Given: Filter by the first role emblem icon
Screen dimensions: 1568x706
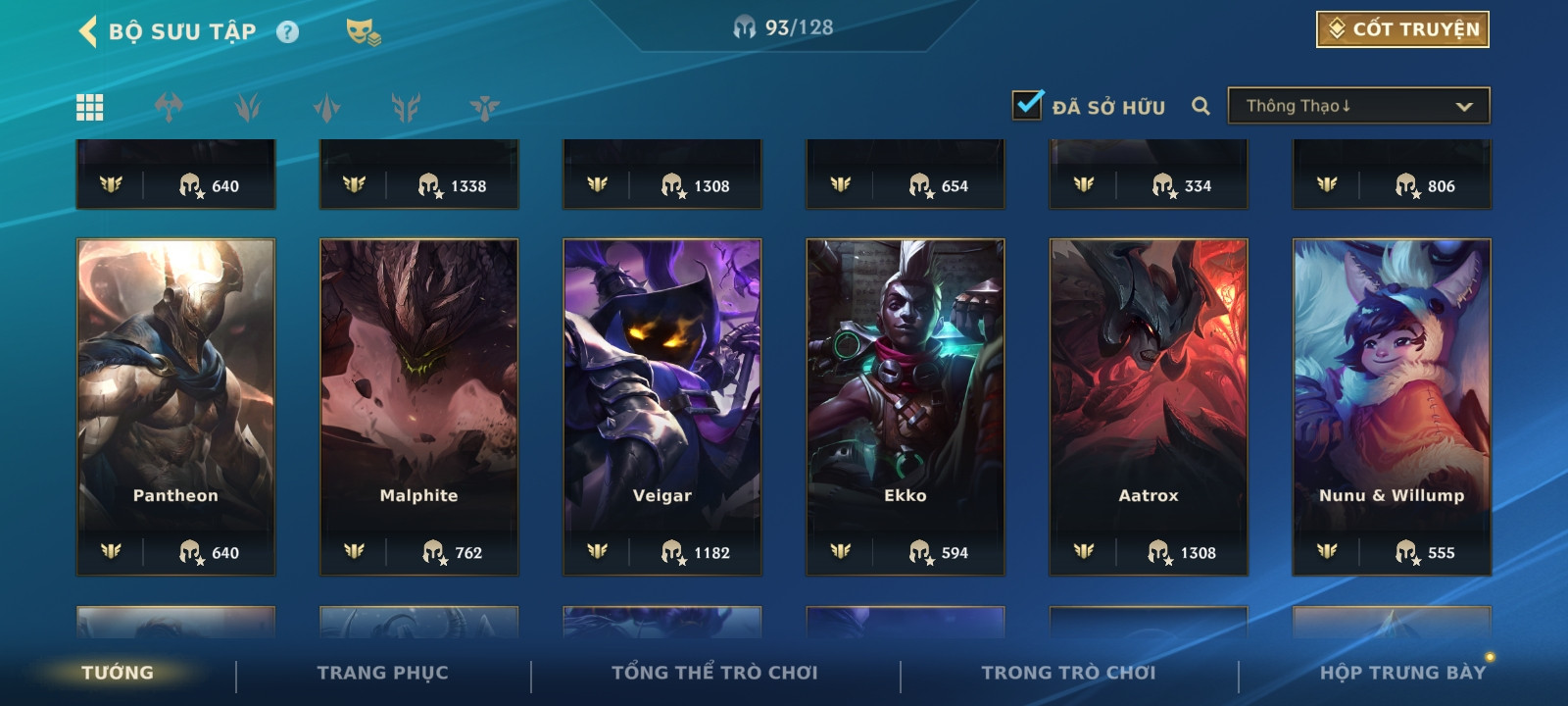Looking at the screenshot, I should point(169,107).
